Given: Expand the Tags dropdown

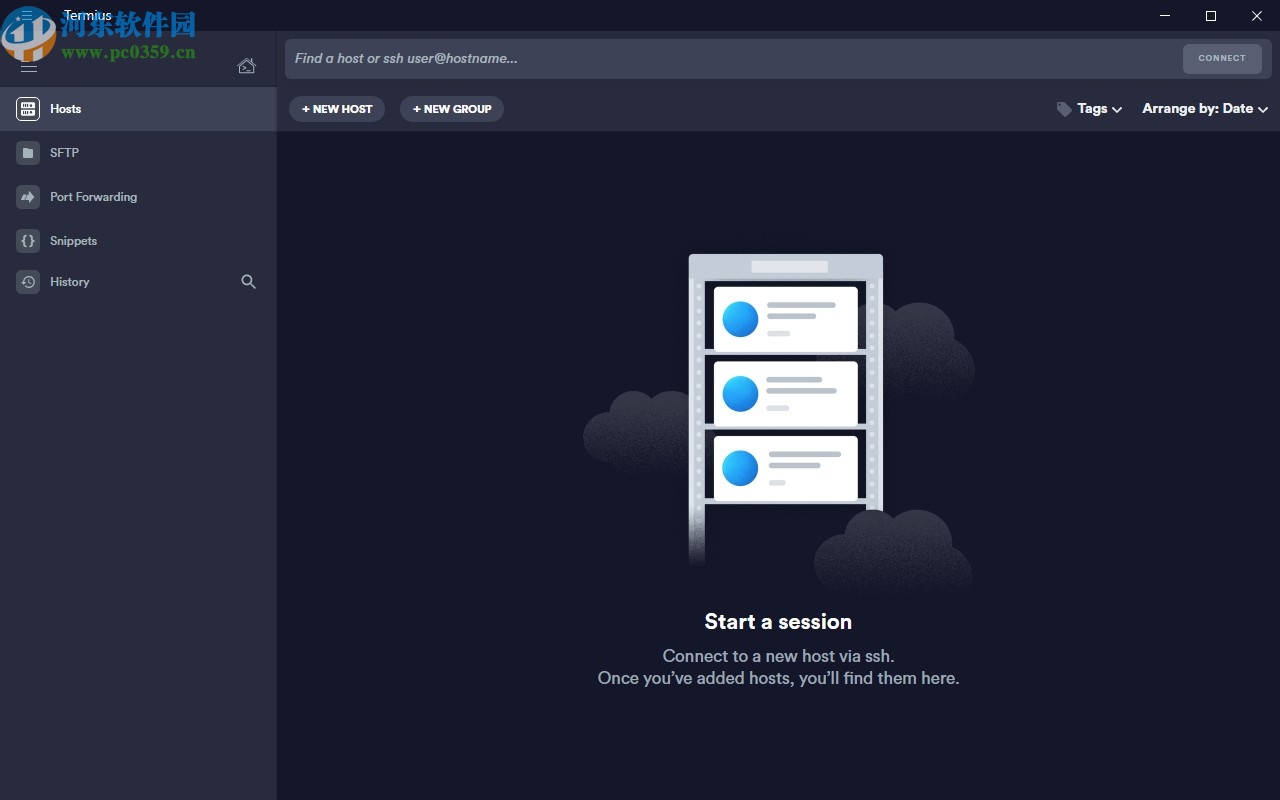Looking at the screenshot, I should click(1100, 109).
